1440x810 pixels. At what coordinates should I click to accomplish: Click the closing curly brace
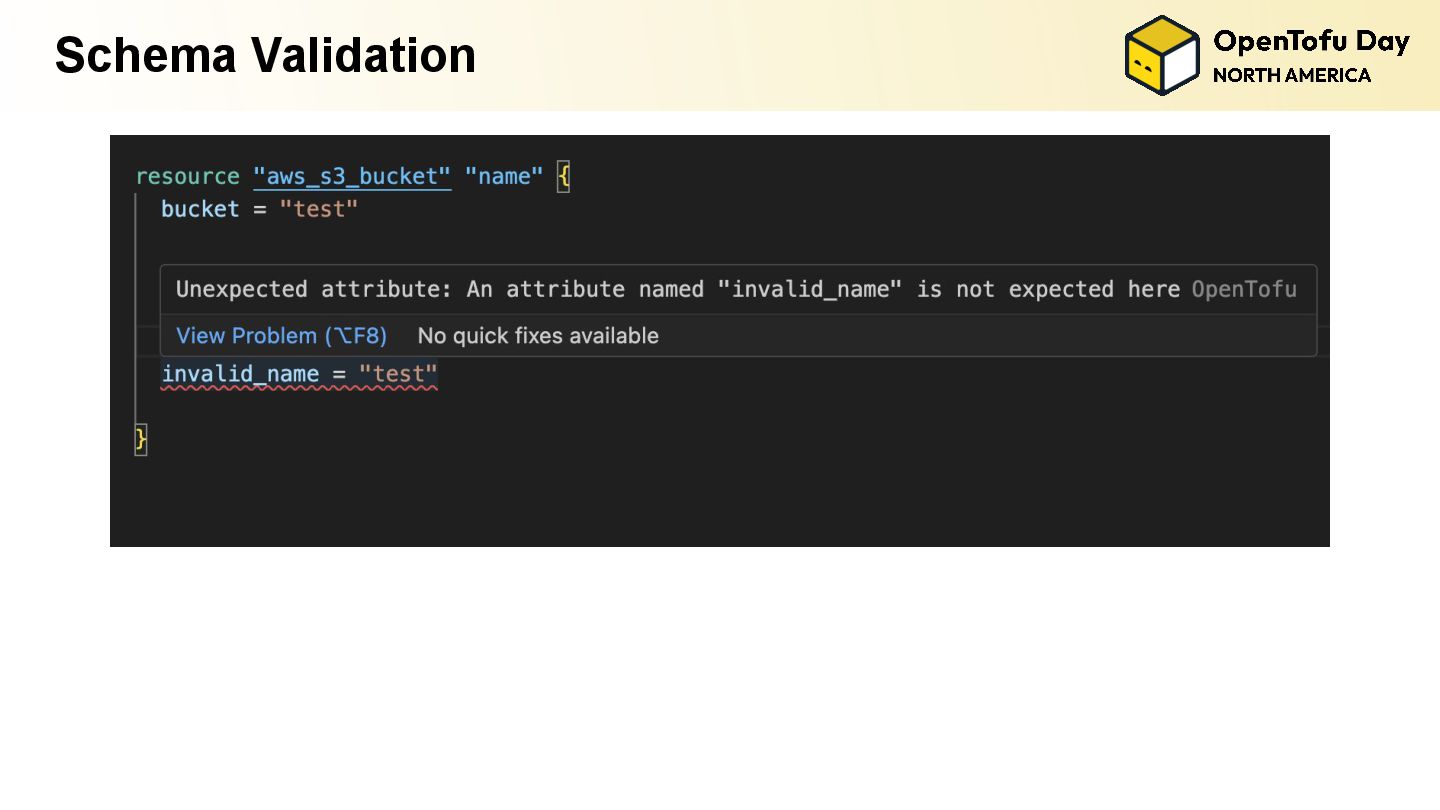(141, 439)
